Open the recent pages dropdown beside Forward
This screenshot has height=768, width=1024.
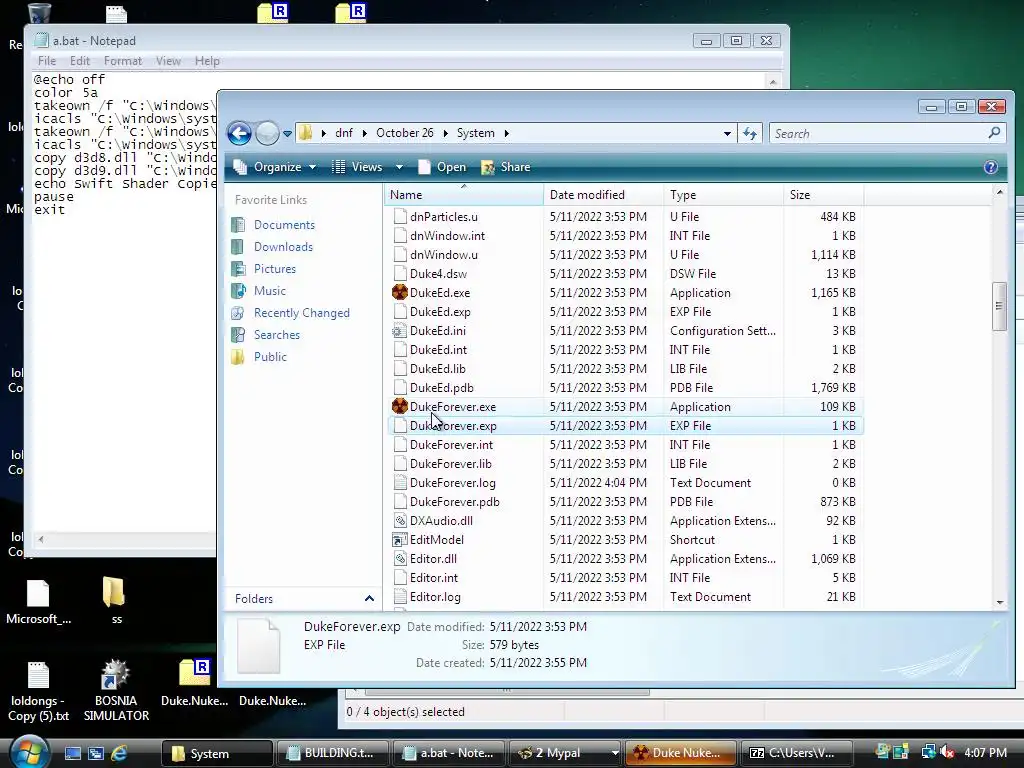coord(287,134)
